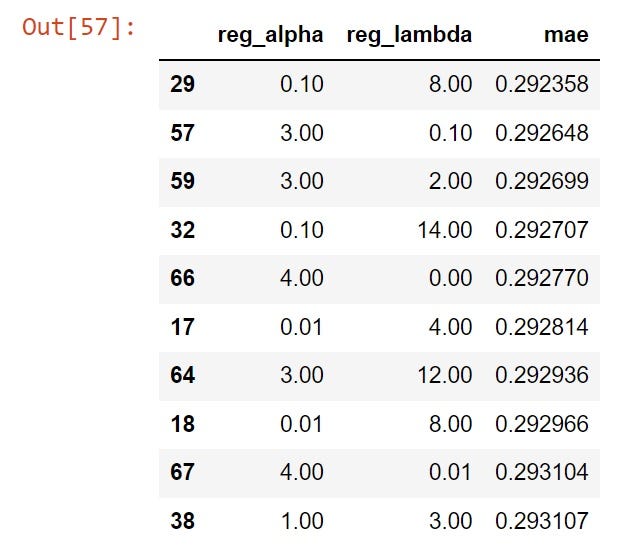This screenshot has height=555, width=625.
Task: Select row index 29
Action: (x=182, y=84)
